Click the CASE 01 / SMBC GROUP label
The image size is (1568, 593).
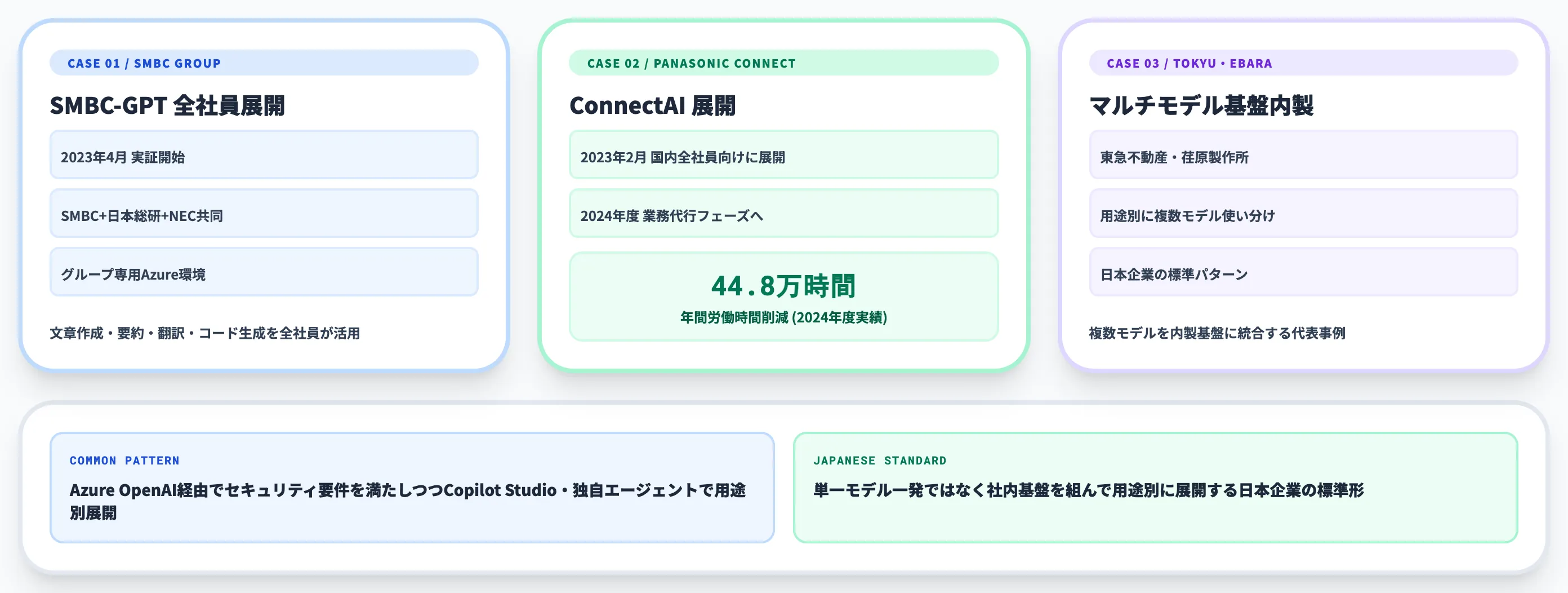tap(264, 63)
